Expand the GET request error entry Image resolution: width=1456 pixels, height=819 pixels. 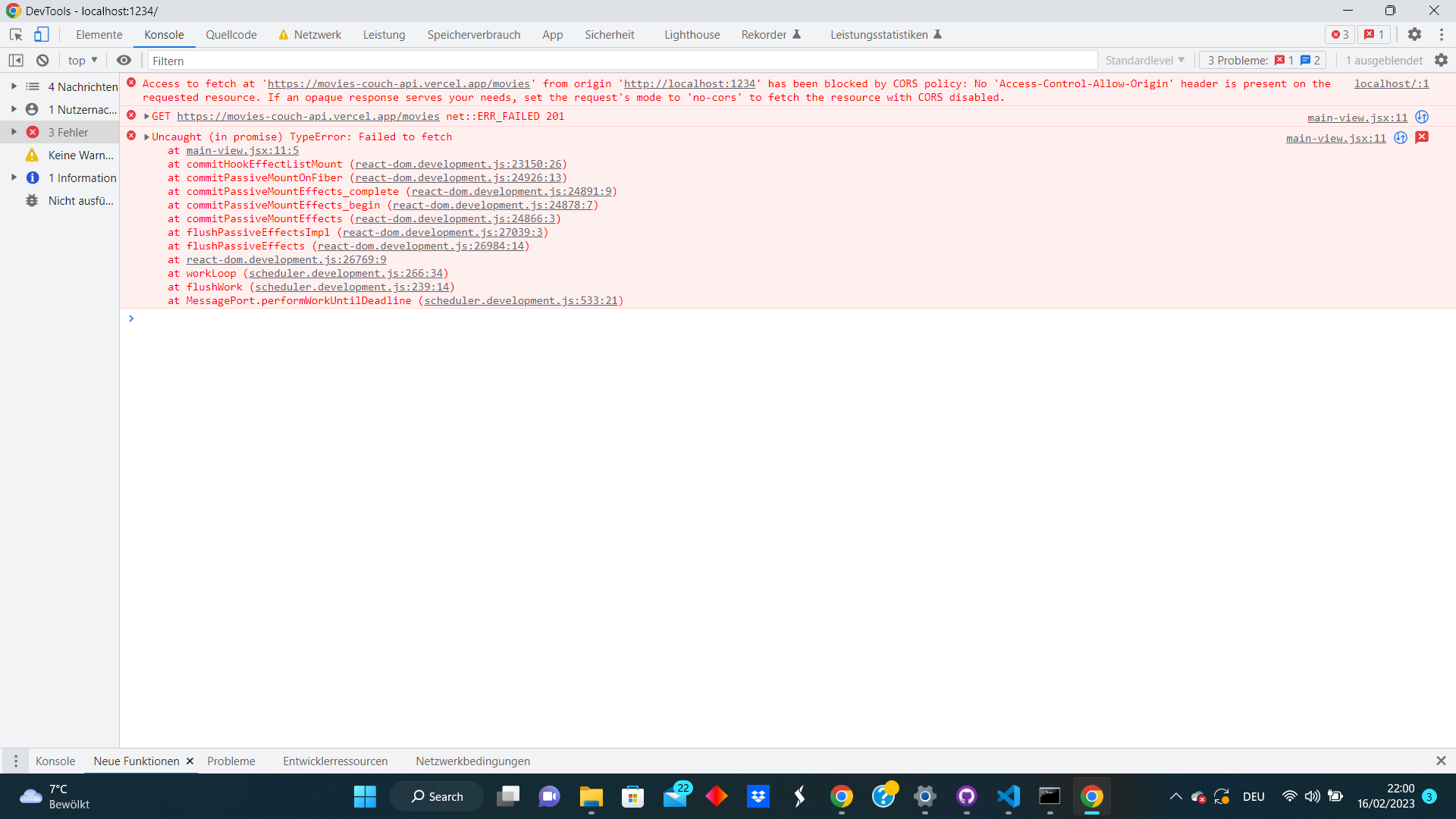point(147,117)
